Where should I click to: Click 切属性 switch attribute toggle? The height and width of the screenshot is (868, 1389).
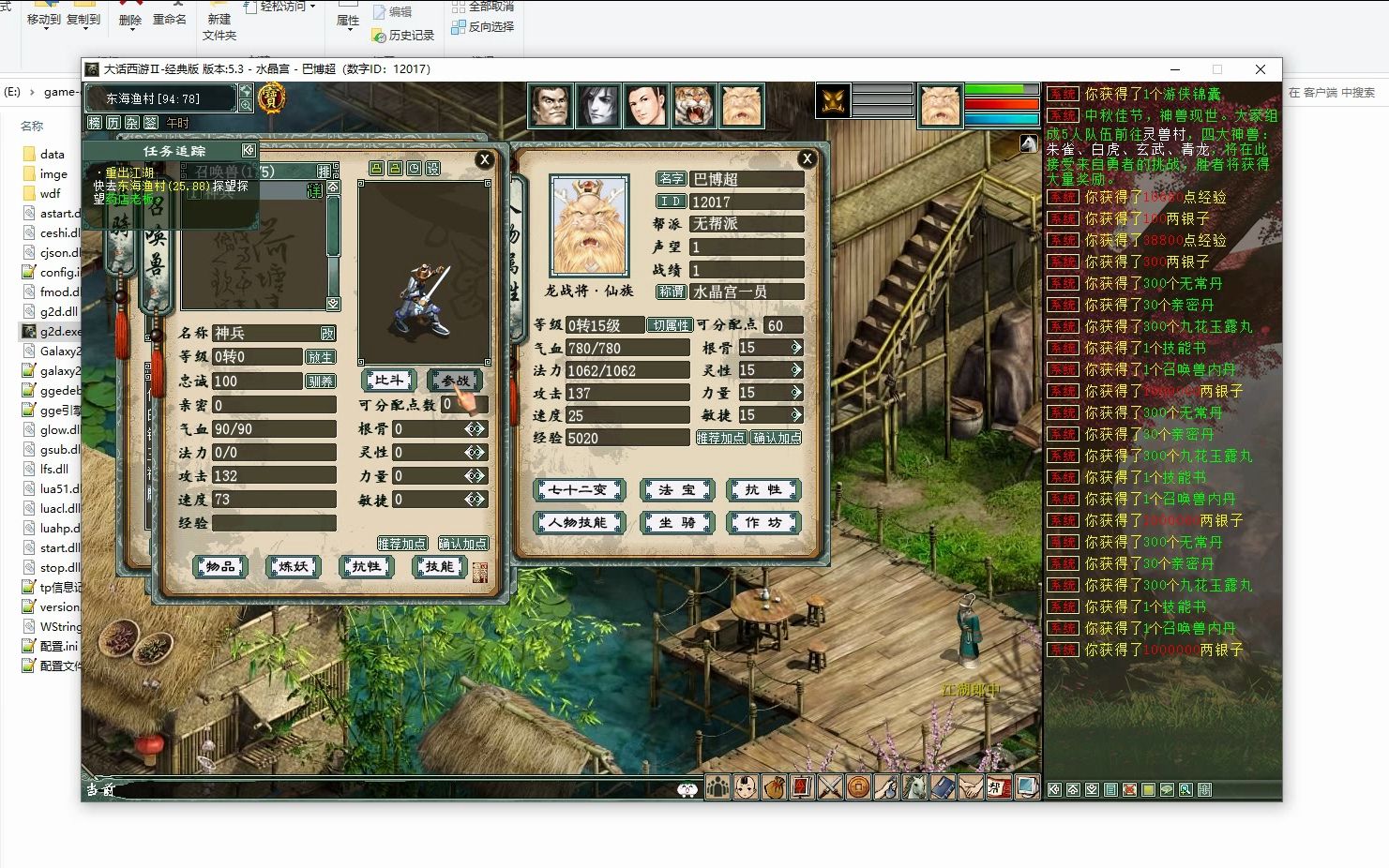tap(671, 325)
